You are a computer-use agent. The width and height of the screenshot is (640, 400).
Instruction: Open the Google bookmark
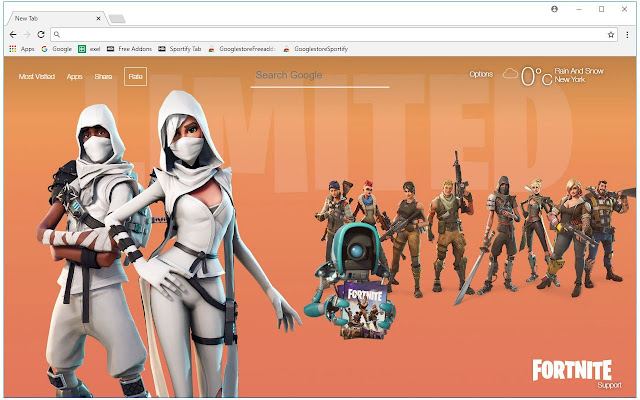tap(56, 49)
